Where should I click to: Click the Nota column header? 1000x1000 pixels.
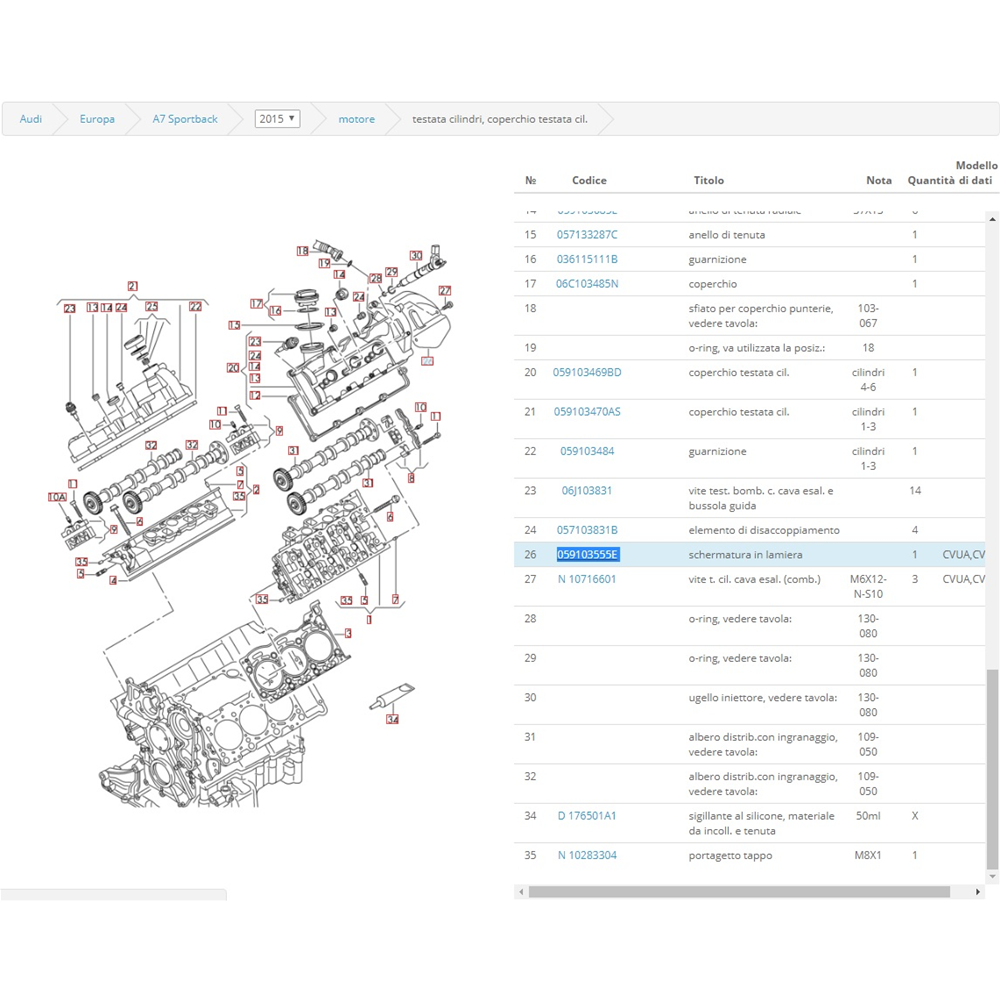[x=879, y=180]
